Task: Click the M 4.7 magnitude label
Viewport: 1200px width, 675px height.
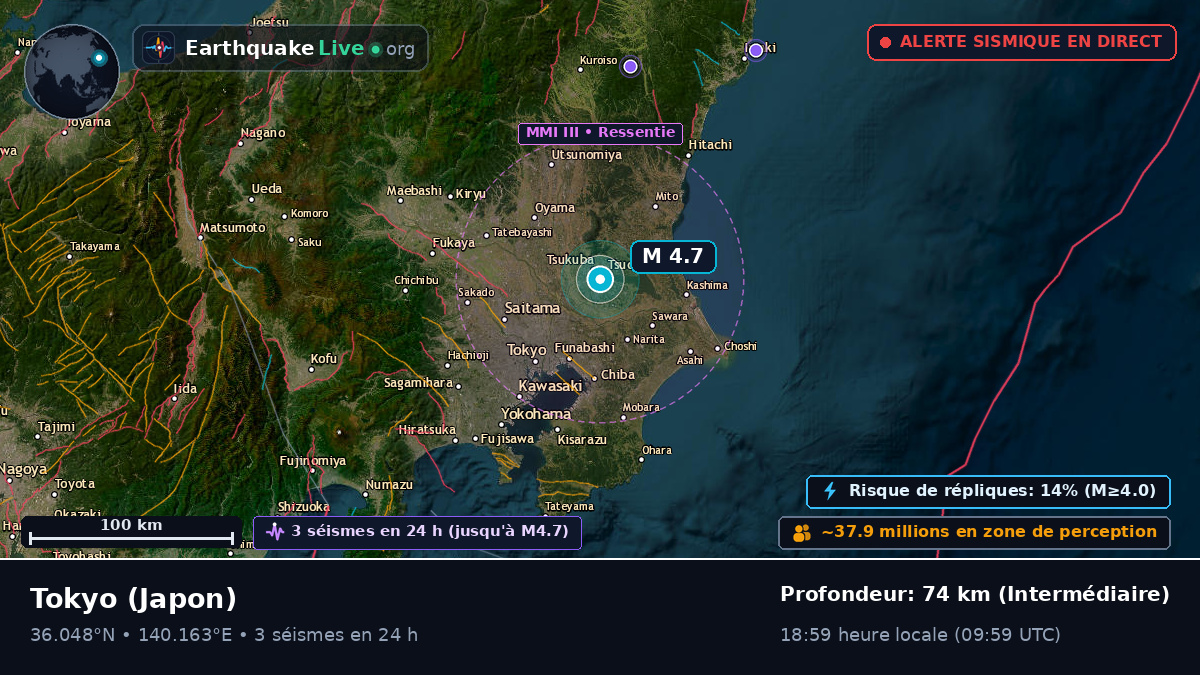Action: click(673, 256)
